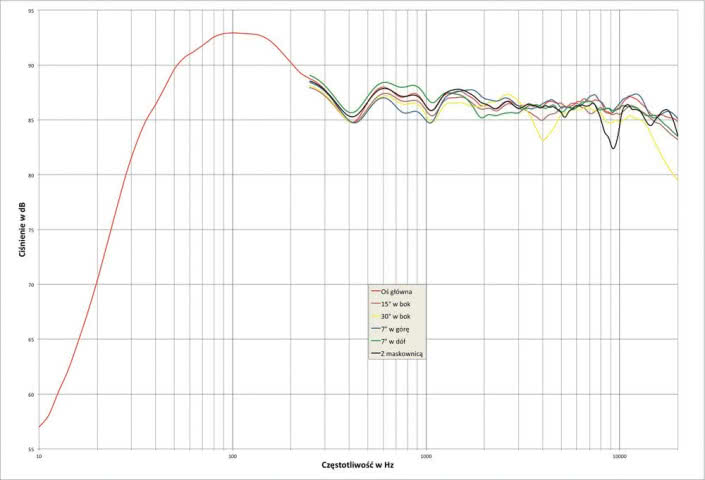705x480 pixels.
Task: Click the 55 label on the vertical axis
Action: pyautogui.click(x=30, y=450)
